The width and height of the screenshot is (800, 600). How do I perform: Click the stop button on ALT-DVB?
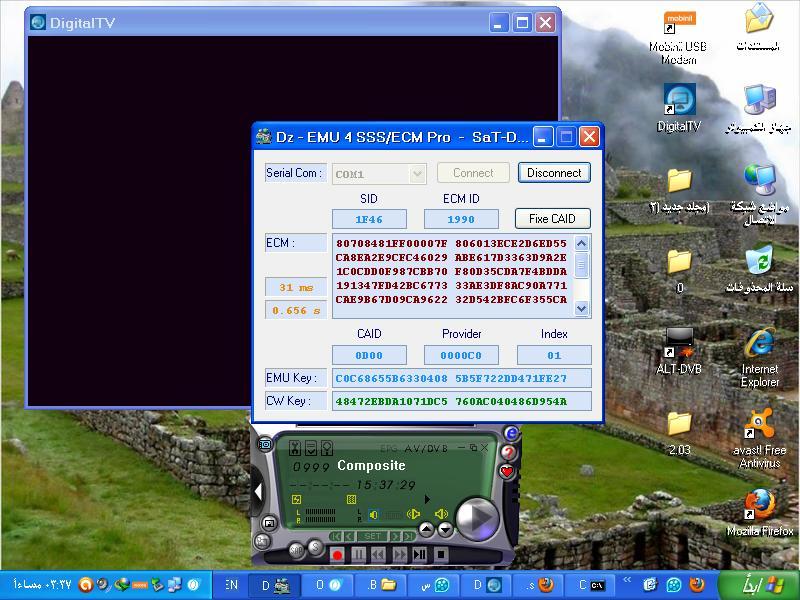pyautogui.click(x=441, y=555)
